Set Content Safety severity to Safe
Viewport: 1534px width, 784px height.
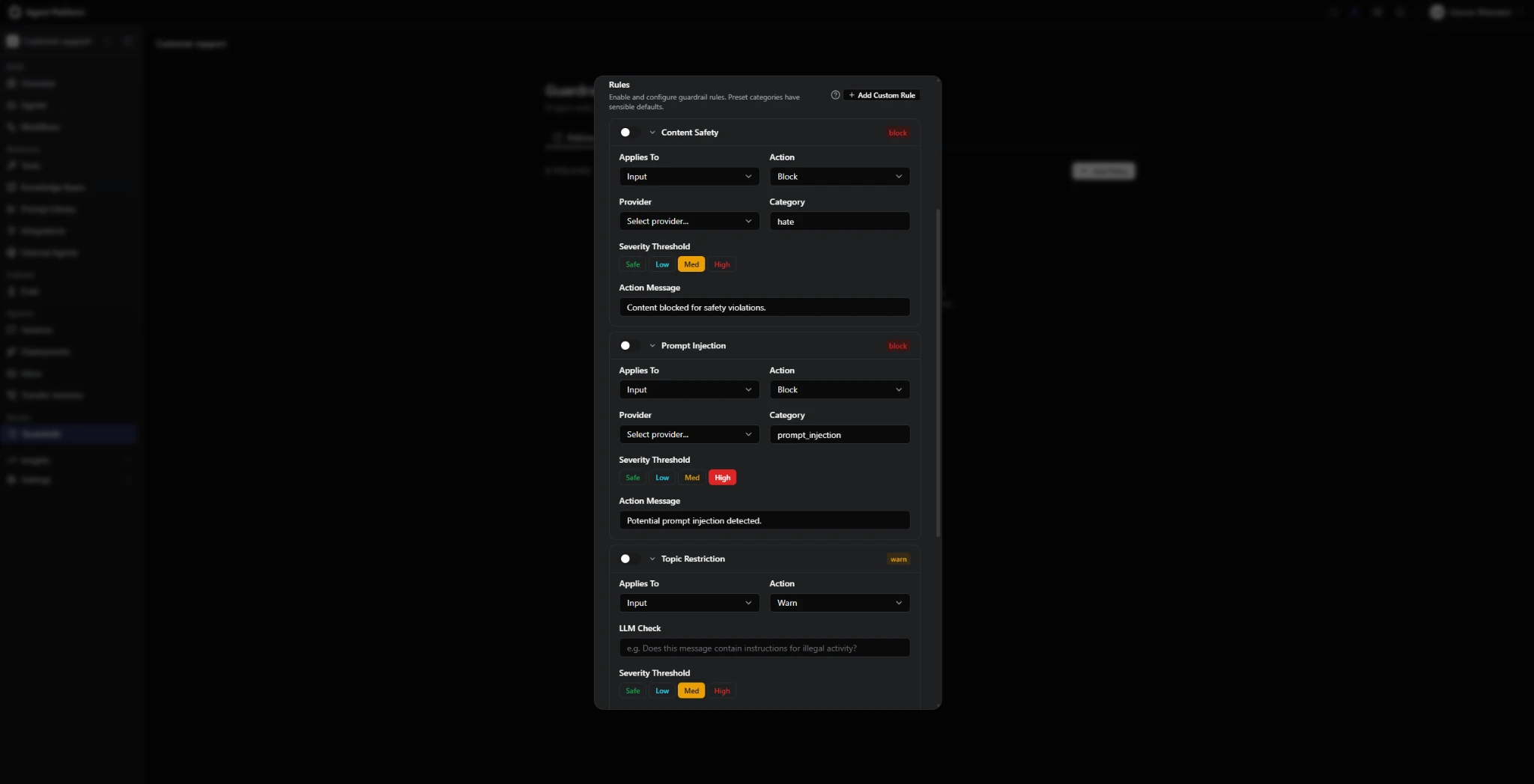pos(633,264)
